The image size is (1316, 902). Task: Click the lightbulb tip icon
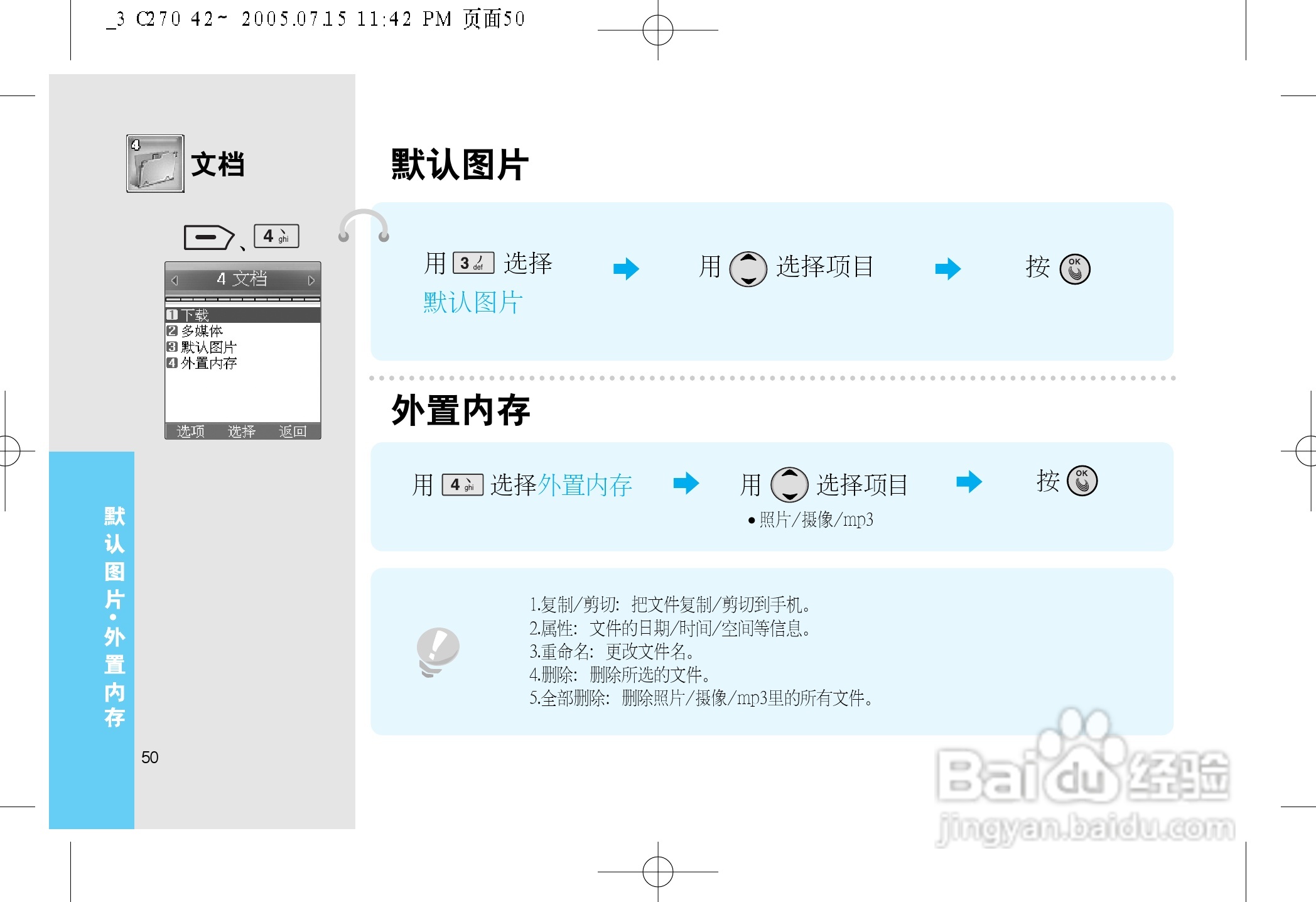438,651
